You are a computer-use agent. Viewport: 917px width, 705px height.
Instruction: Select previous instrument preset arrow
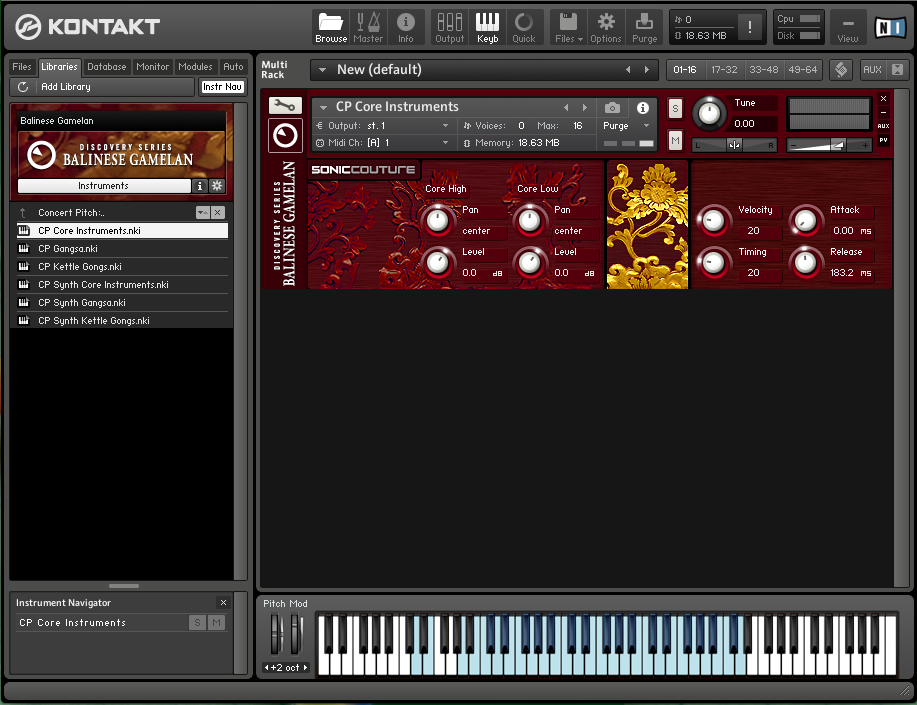[x=566, y=107]
